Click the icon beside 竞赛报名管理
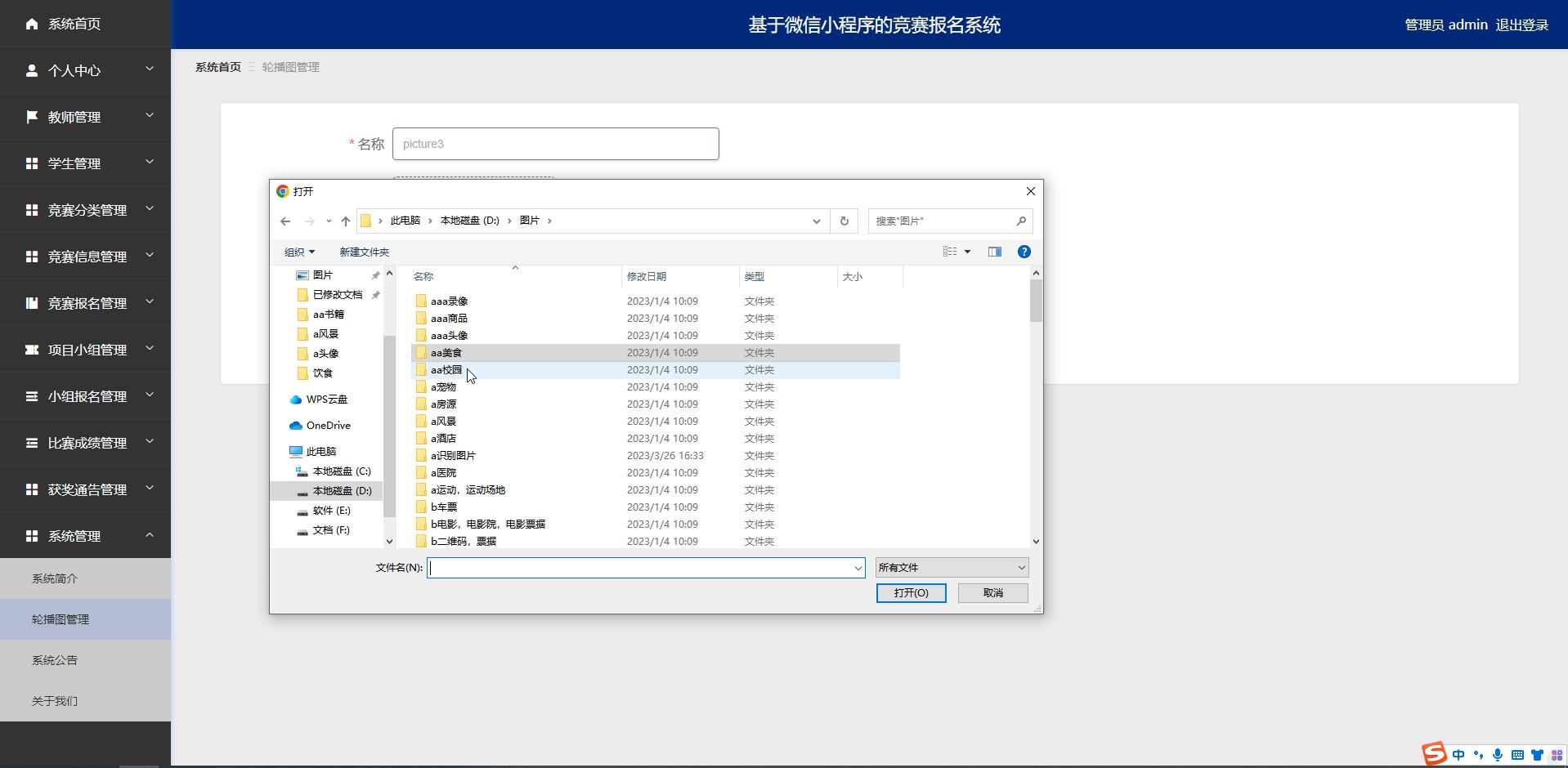Viewport: 1568px width, 768px height. point(32,303)
